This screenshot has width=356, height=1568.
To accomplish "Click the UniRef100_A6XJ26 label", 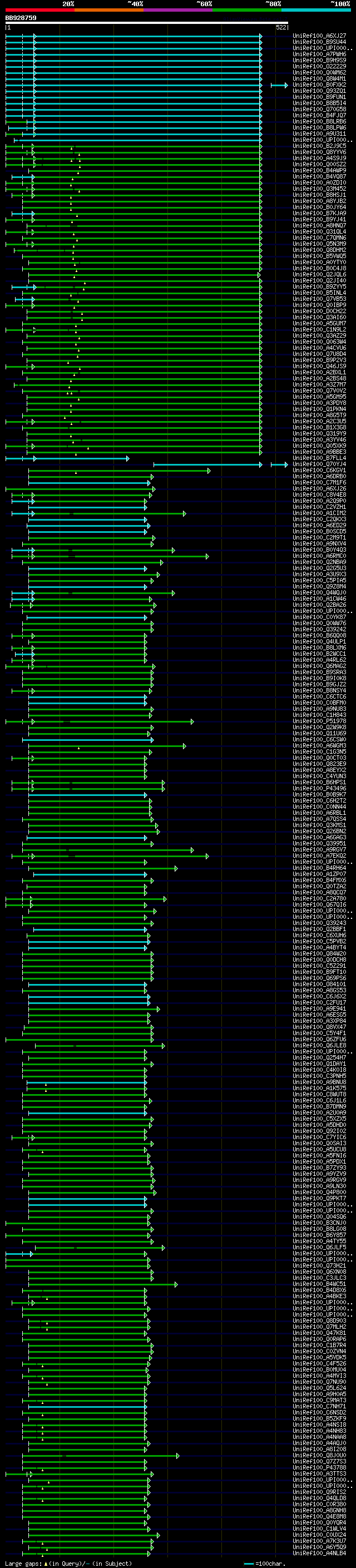I will [319, 489].
